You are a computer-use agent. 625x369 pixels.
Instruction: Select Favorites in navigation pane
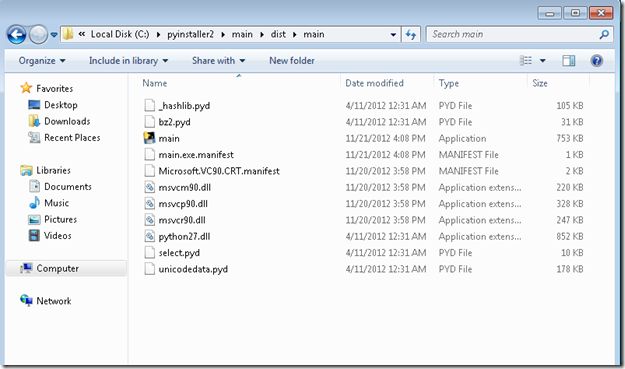55,88
